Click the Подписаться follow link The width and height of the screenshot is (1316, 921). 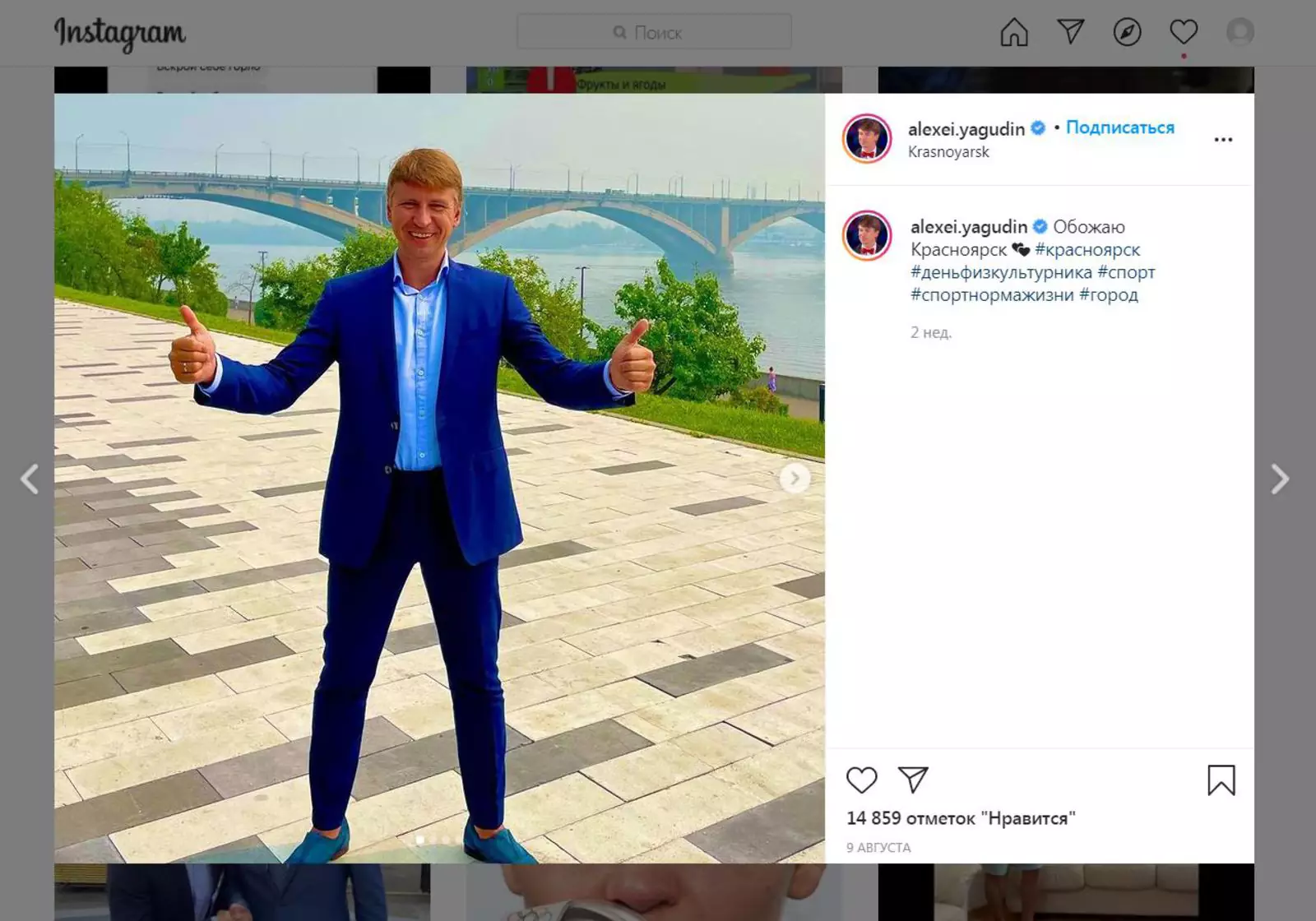(1120, 127)
